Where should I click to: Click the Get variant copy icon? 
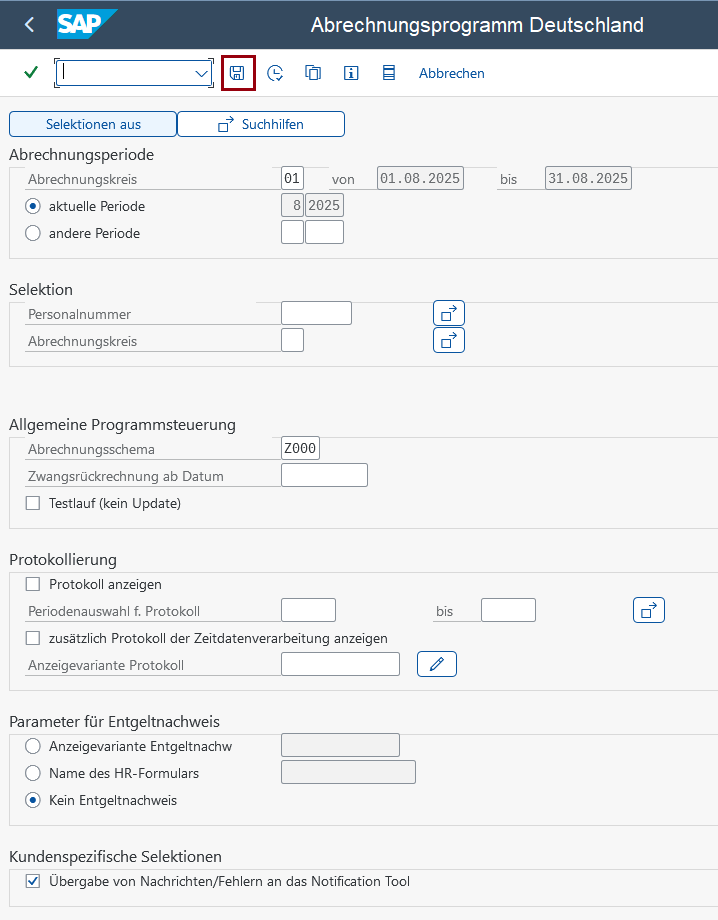(313, 73)
